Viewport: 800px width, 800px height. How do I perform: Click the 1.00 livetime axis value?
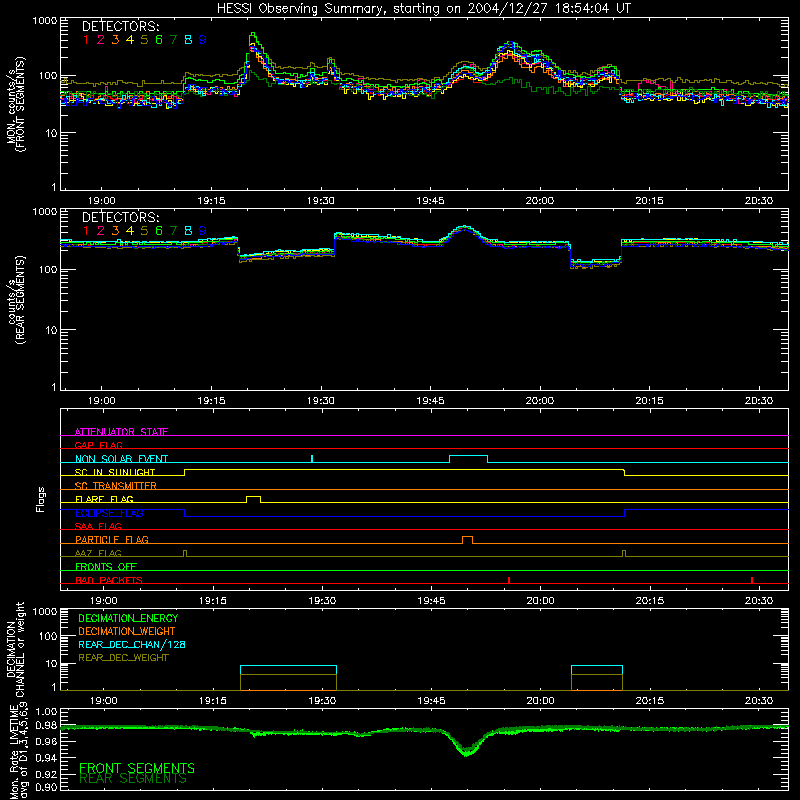46,712
